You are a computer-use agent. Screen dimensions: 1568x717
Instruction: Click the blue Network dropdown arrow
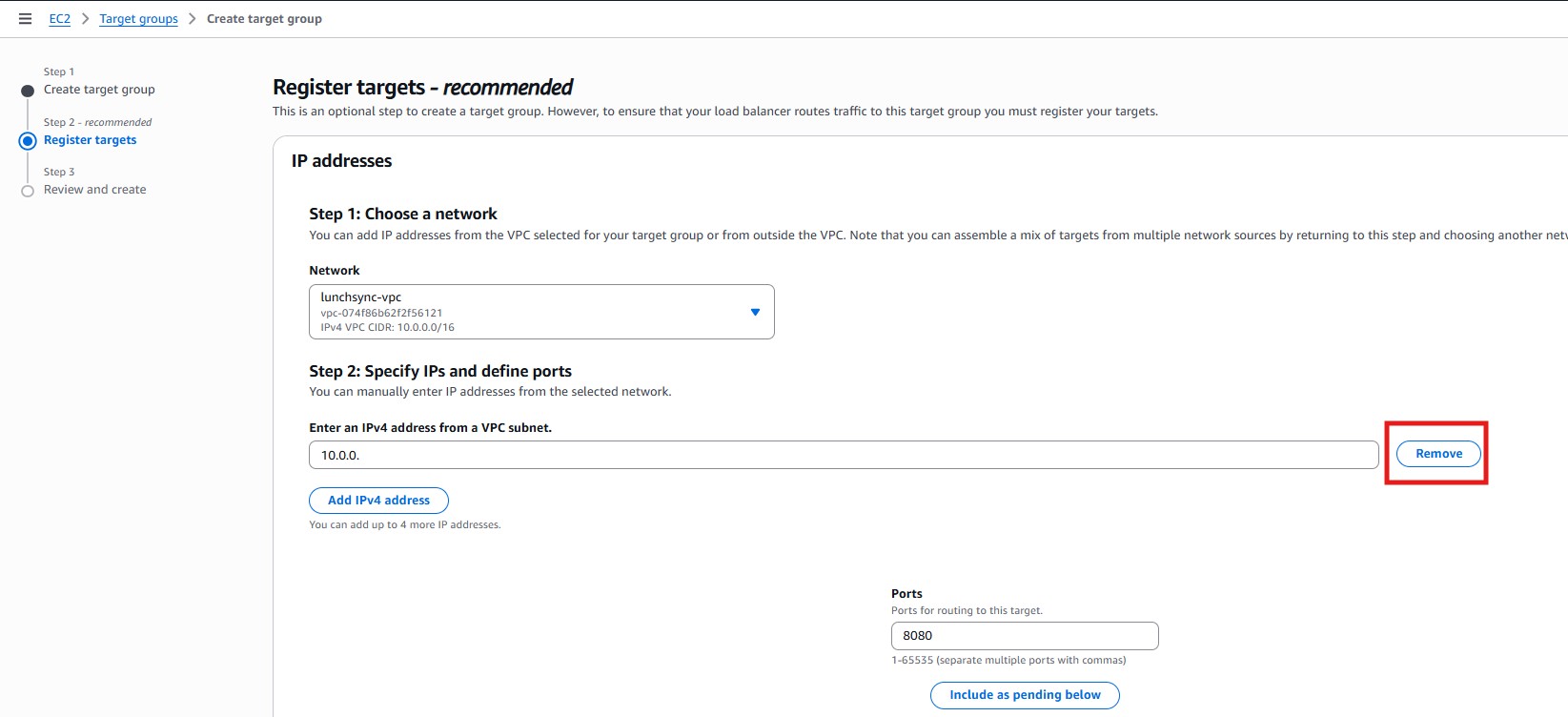click(x=755, y=312)
